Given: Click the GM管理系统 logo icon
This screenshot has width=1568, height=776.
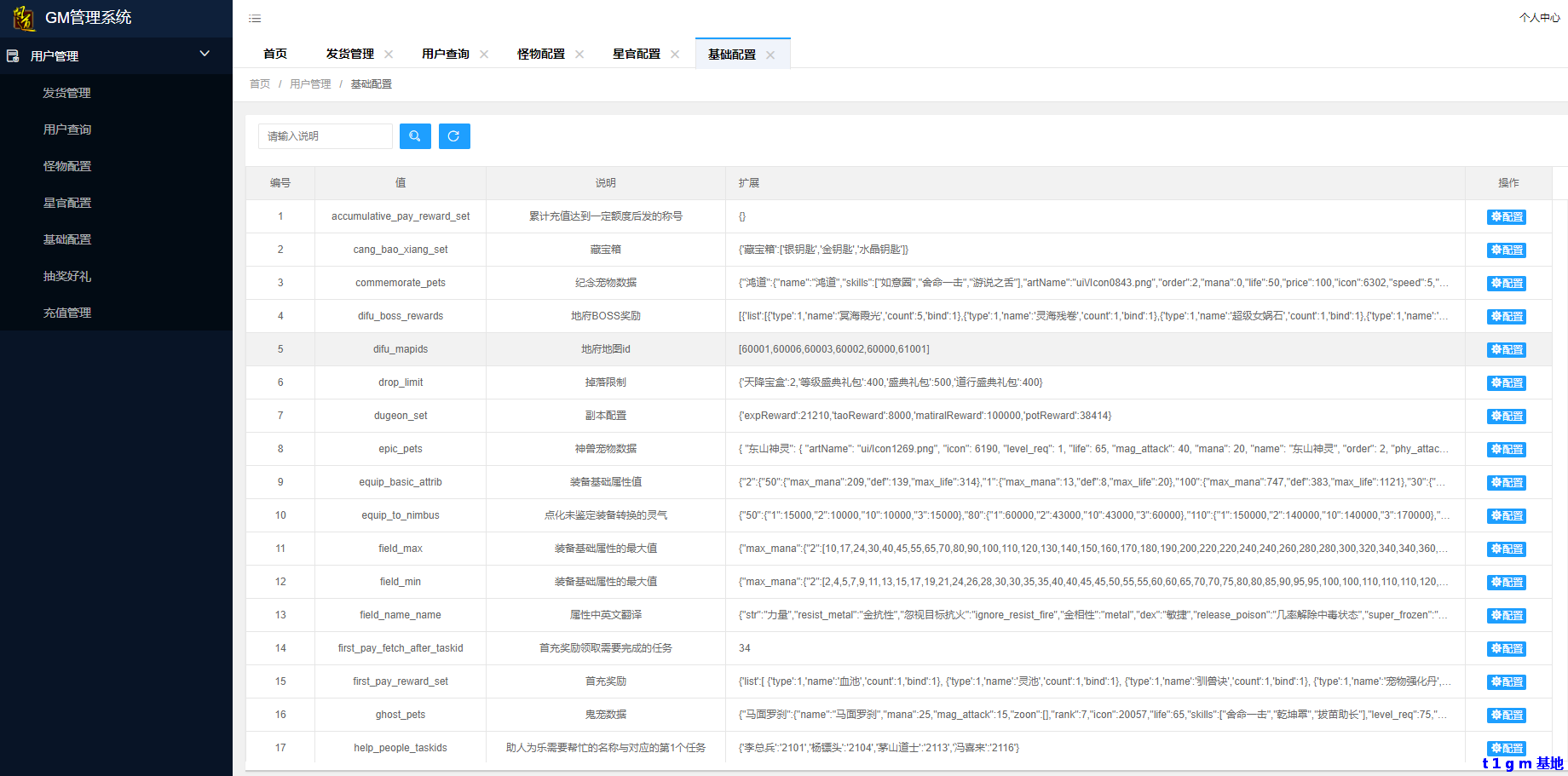Looking at the screenshot, I should 24,18.
